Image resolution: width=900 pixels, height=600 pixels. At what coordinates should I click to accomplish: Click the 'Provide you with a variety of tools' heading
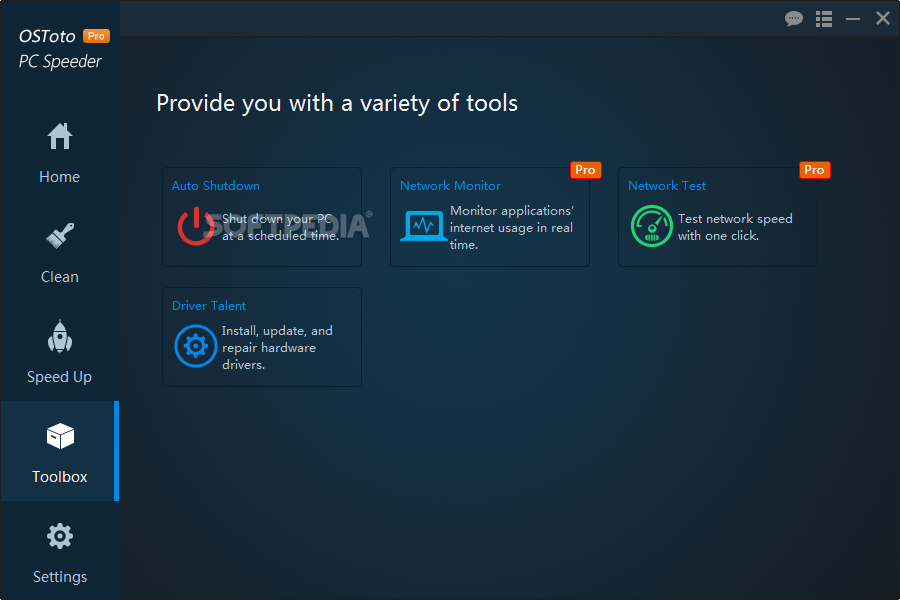337,104
